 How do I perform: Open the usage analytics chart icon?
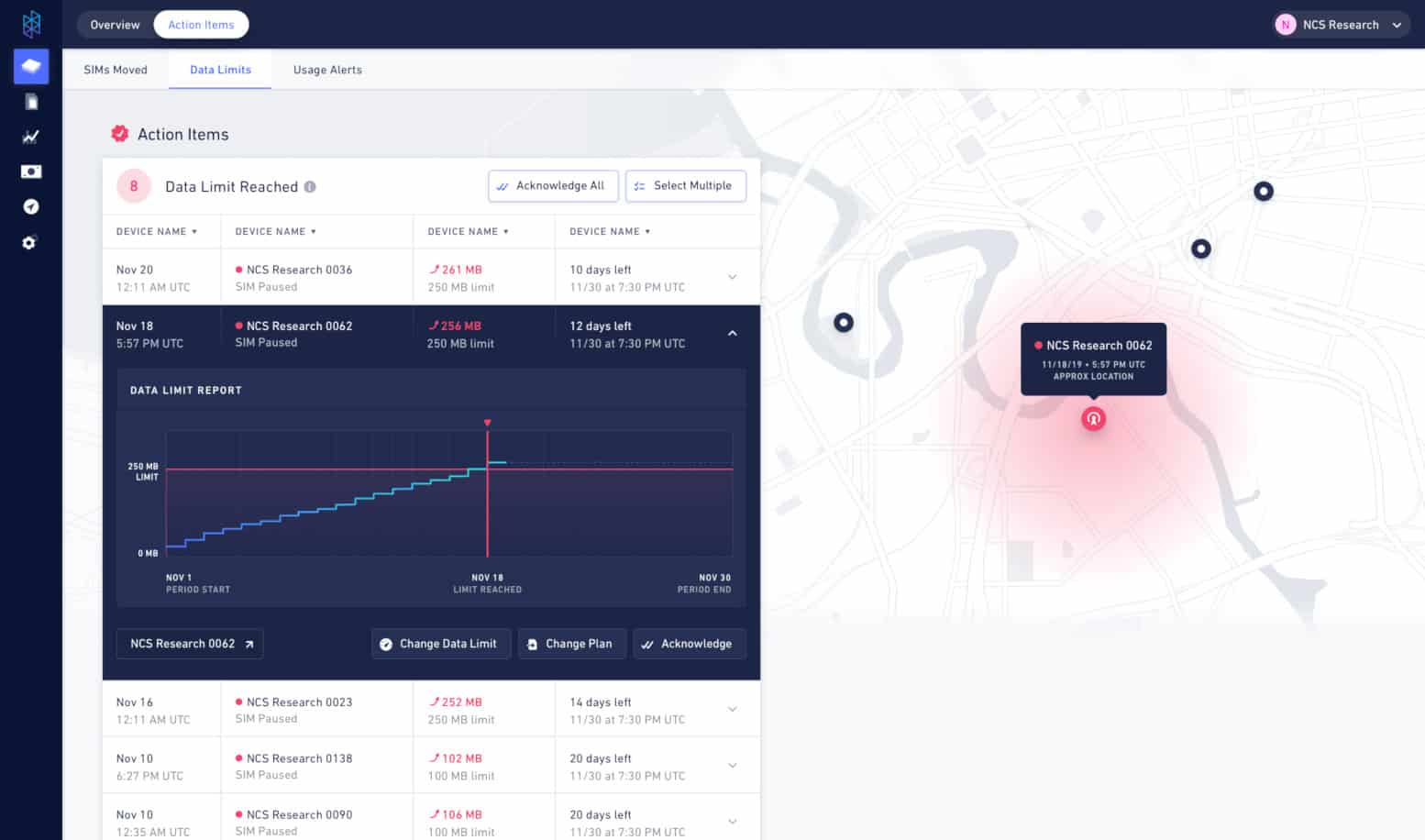(31, 137)
